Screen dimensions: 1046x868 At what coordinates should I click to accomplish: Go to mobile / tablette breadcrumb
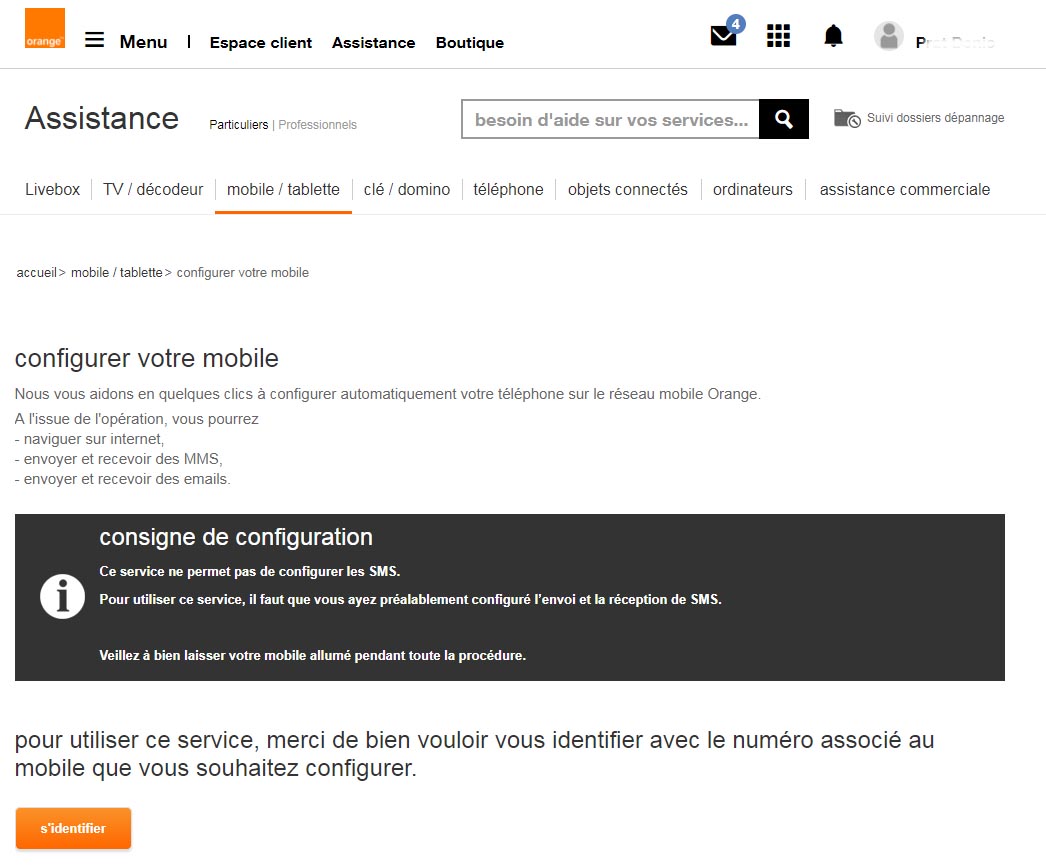coord(117,272)
